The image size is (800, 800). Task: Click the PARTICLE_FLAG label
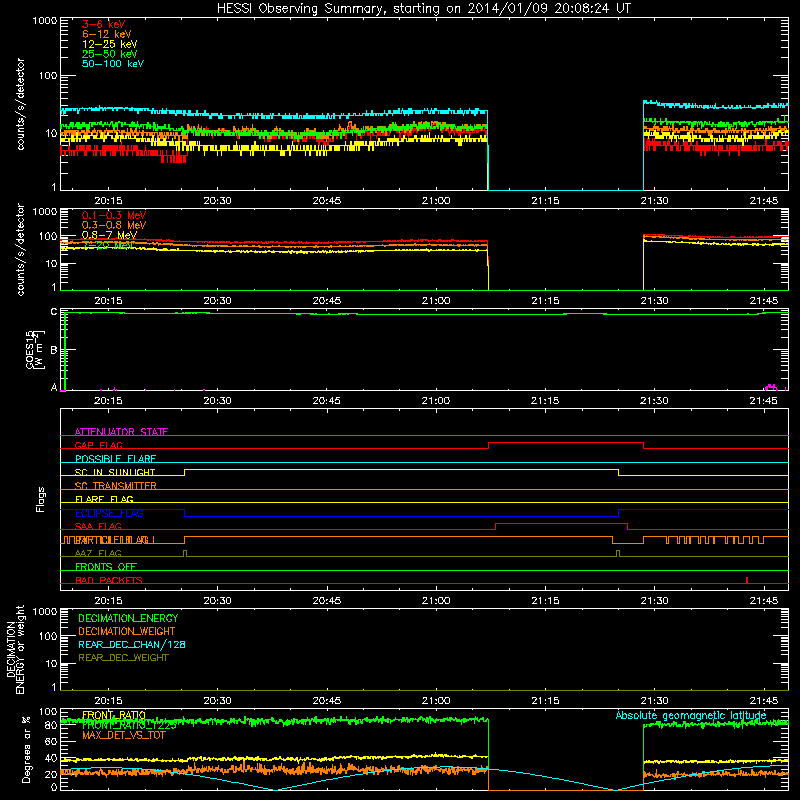click(x=113, y=540)
